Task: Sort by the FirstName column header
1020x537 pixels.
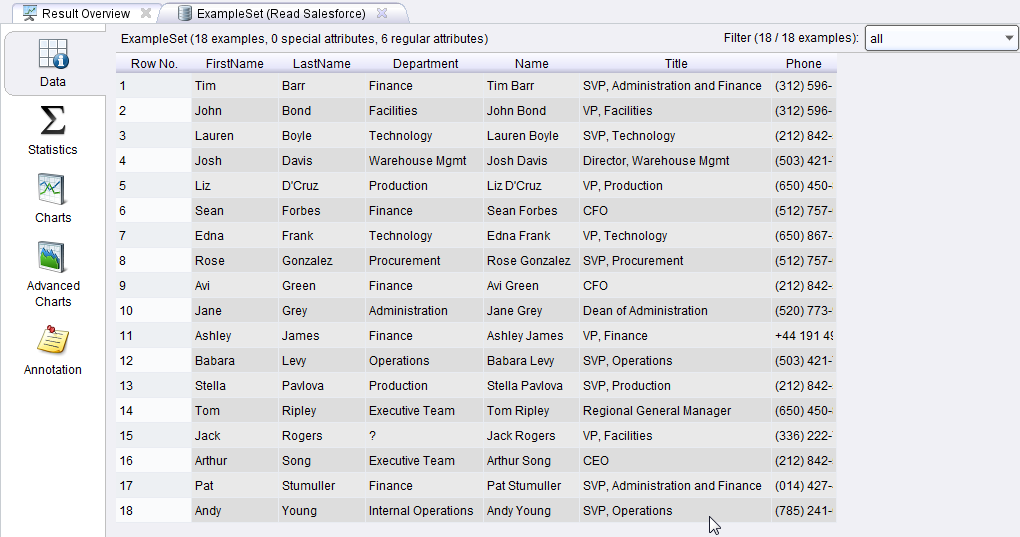Action: click(x=234, y=64)
